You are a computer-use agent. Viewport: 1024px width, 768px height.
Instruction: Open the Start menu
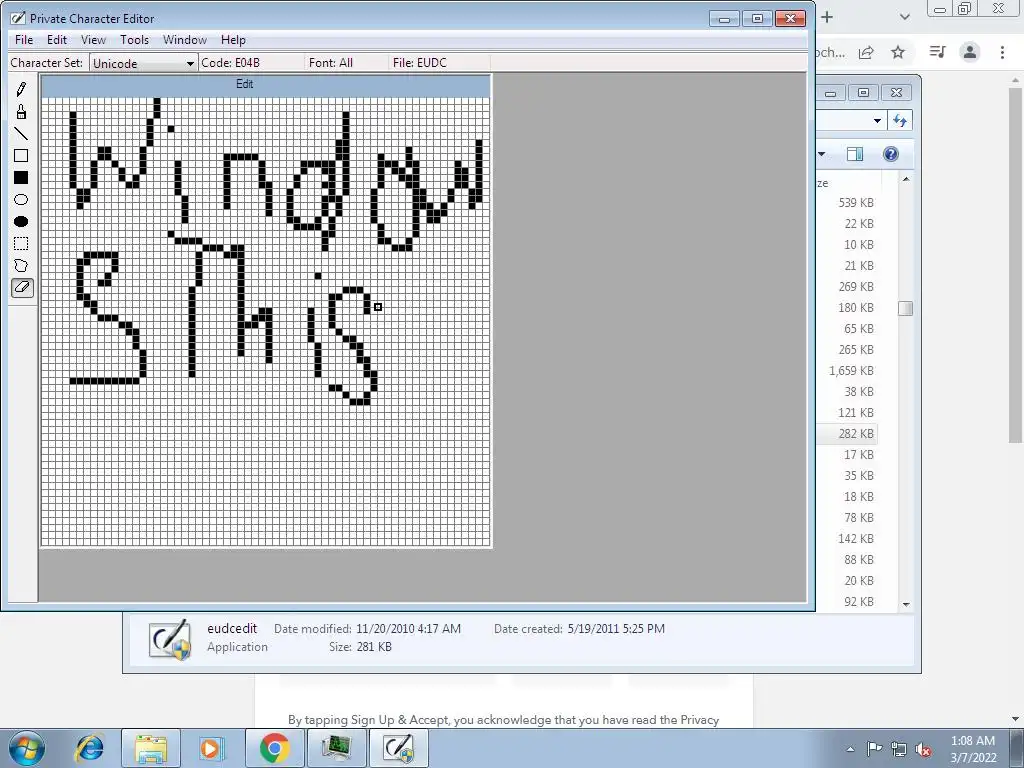27,748
